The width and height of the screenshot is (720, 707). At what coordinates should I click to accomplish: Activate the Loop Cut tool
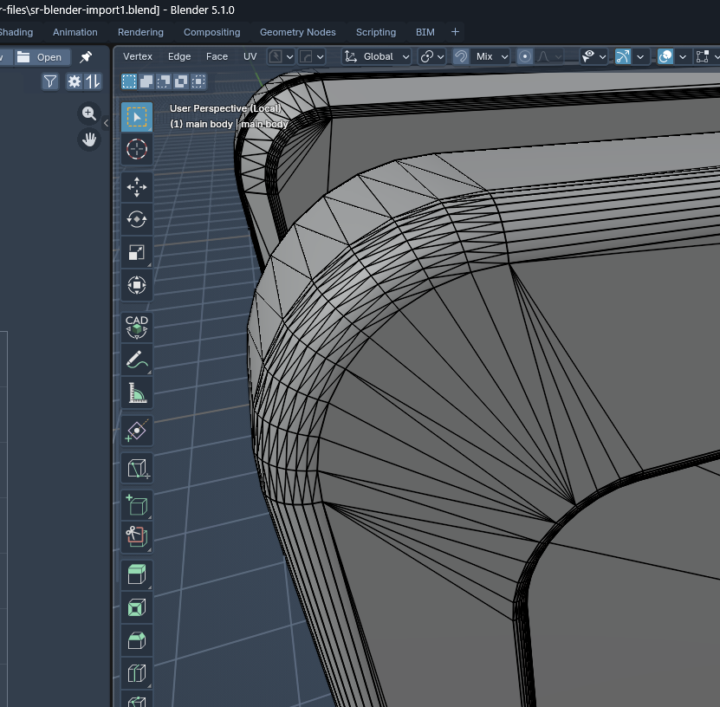coord(137,673)
